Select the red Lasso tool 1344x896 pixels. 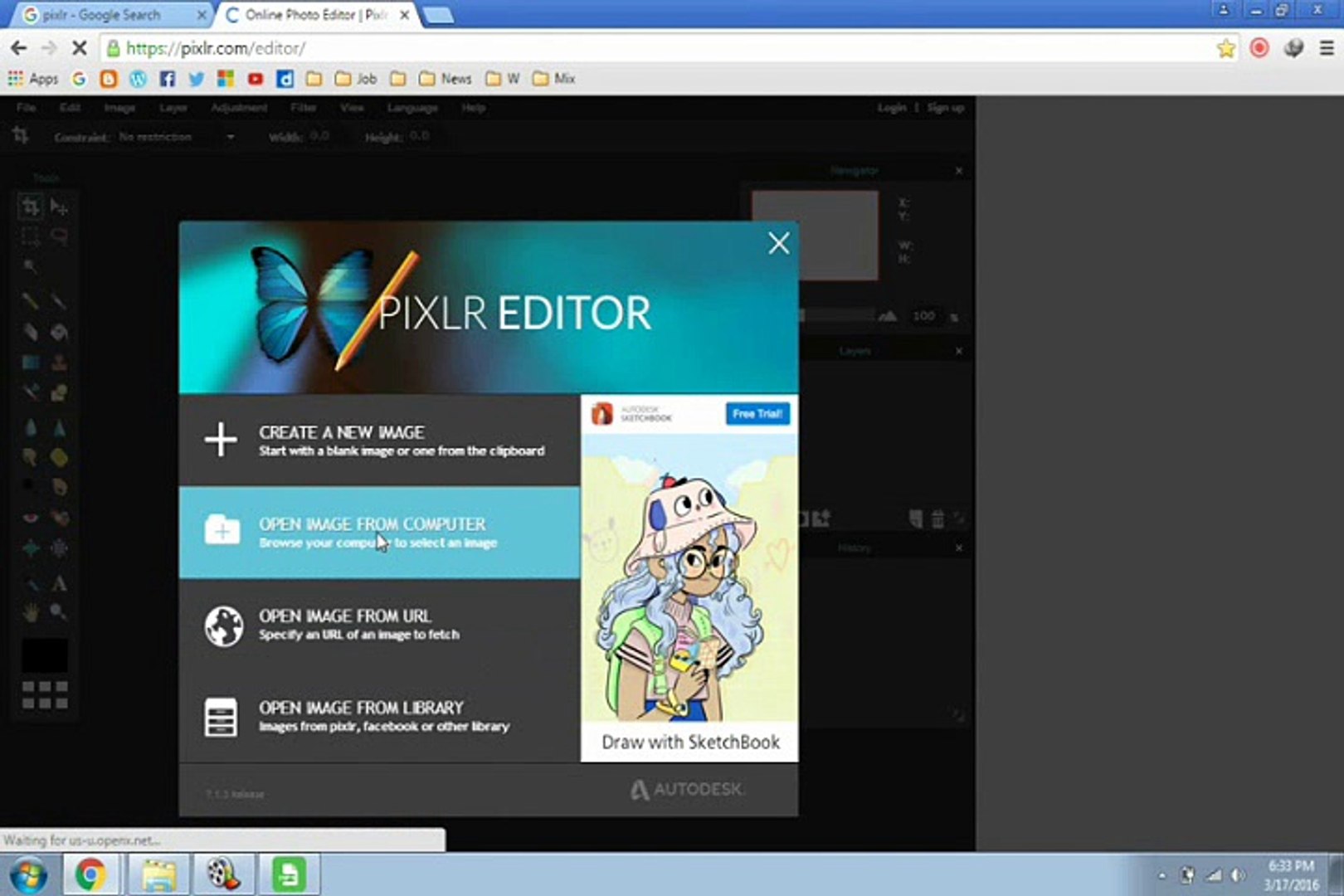(59, 237)
